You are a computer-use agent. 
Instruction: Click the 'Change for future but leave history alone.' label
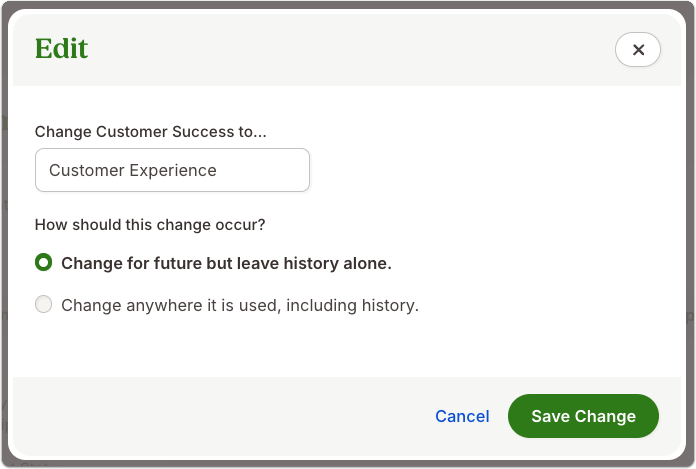click(x=226, y=263)
